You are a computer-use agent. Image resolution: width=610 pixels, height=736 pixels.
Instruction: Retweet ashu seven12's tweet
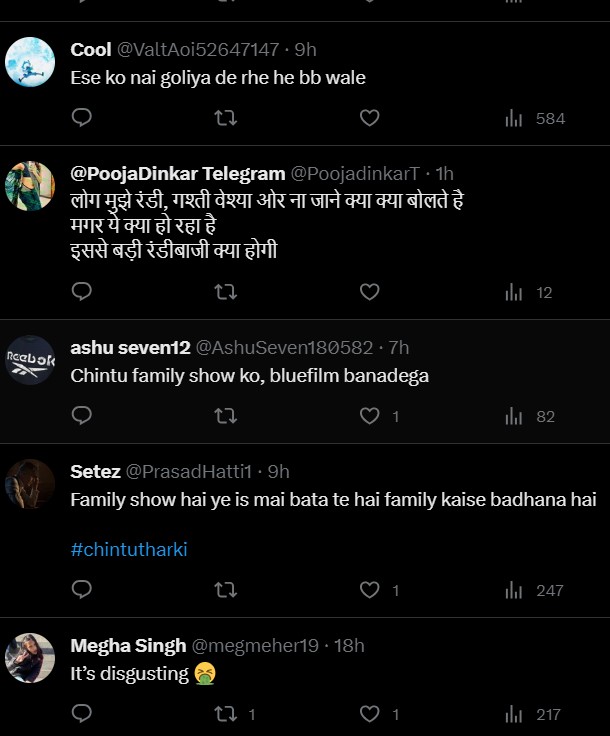[226, 416]
